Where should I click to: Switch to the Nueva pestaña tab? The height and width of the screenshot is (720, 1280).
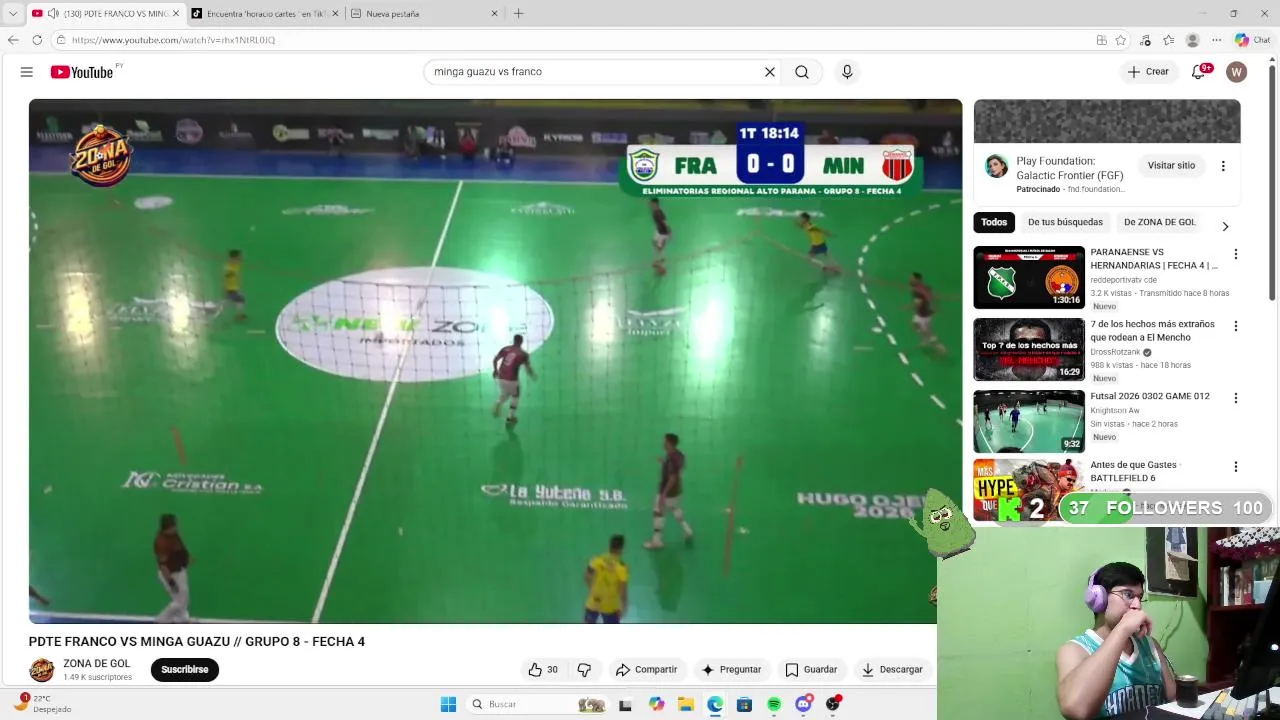(x=424, y=14)
